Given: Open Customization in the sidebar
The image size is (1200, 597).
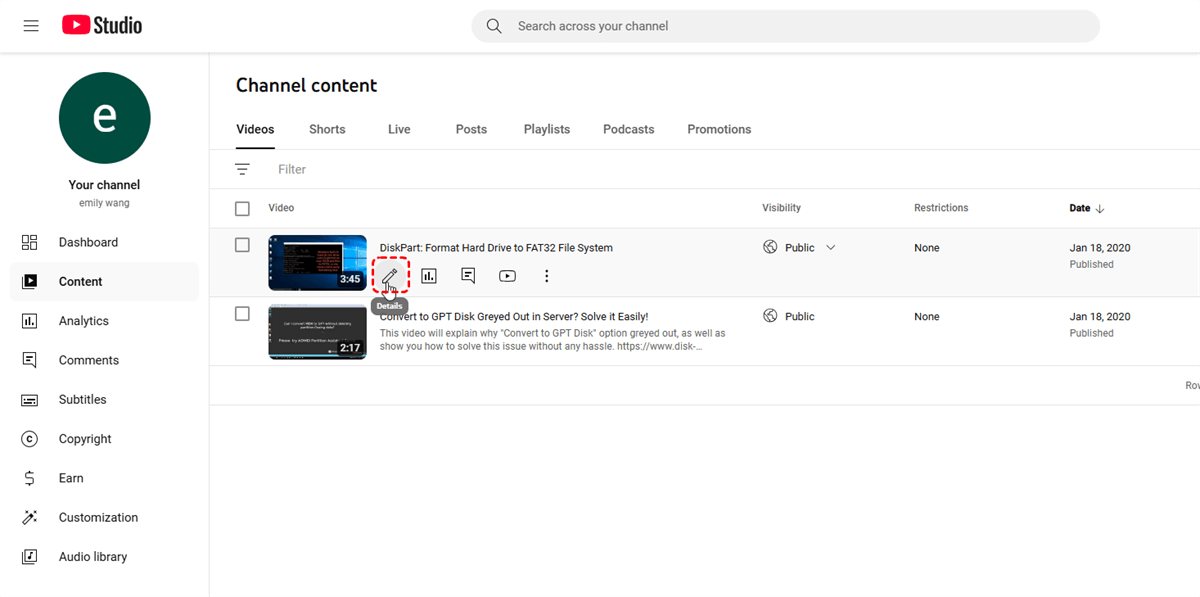Looking at the screenshot, I should tap(98, 517).
